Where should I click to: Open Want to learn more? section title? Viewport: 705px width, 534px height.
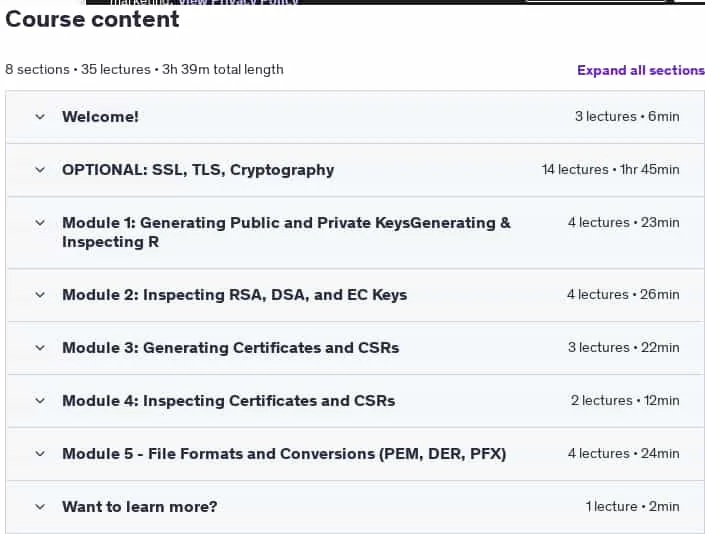click(139, 507)
